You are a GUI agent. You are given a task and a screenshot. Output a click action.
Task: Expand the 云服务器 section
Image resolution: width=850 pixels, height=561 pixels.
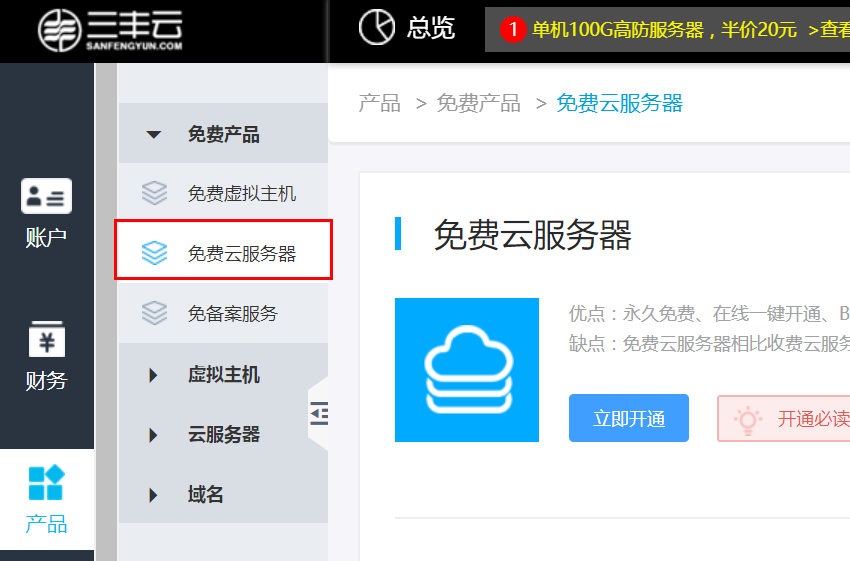153,435
